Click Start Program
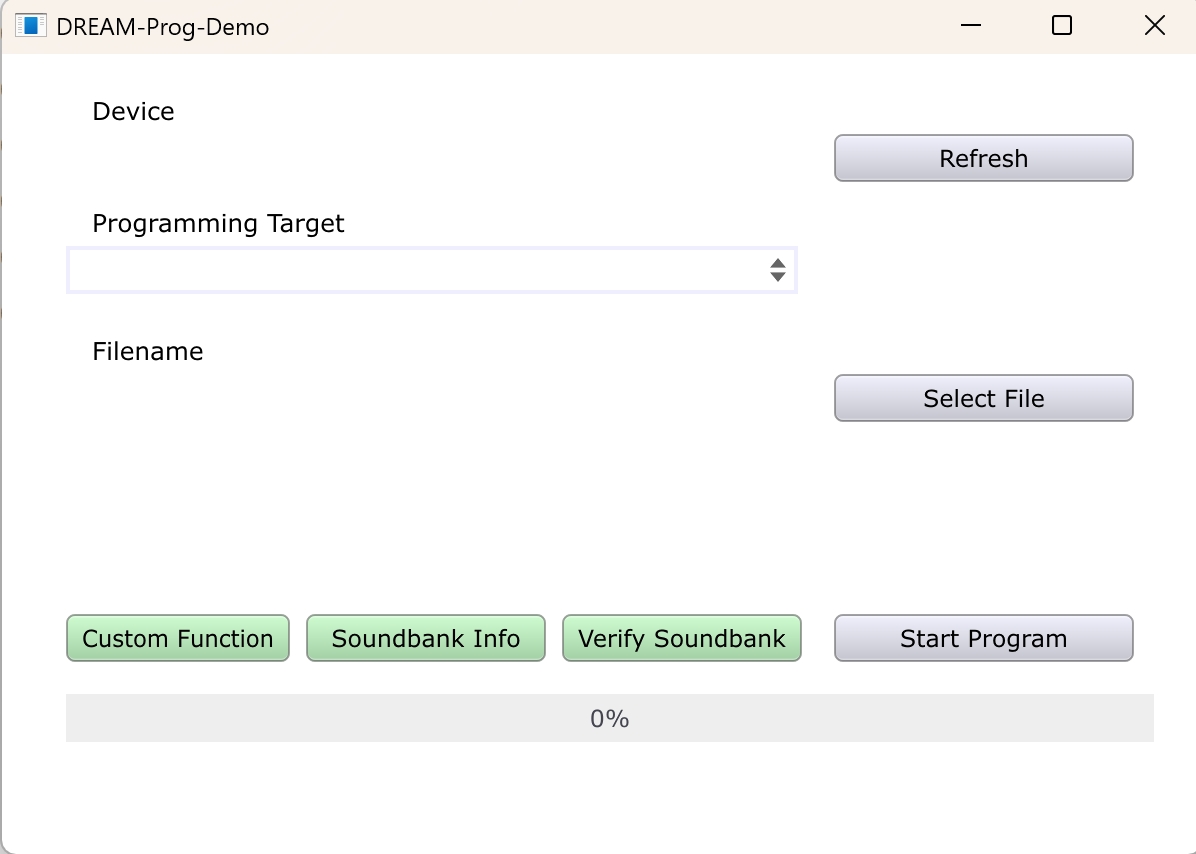Viewport: 1196px width, 854px height. (983, 638)
